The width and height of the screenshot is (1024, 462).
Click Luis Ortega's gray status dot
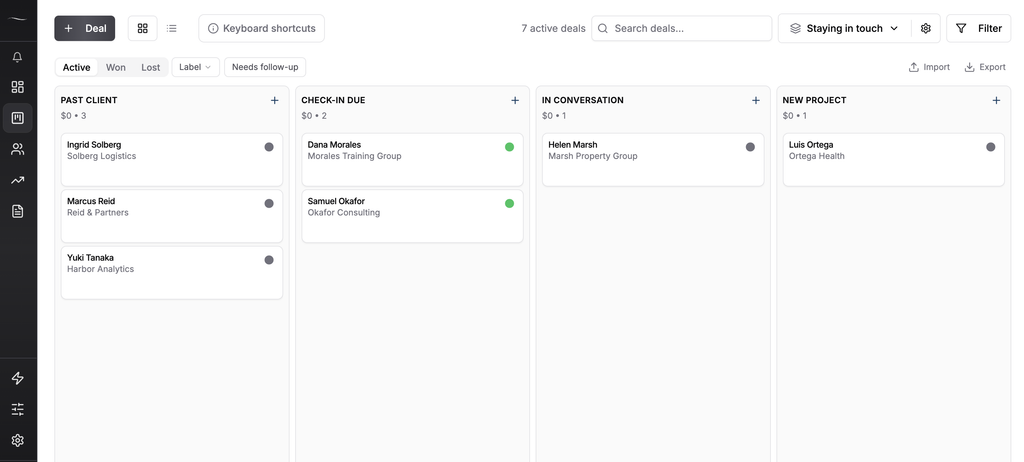coord(991,147)
